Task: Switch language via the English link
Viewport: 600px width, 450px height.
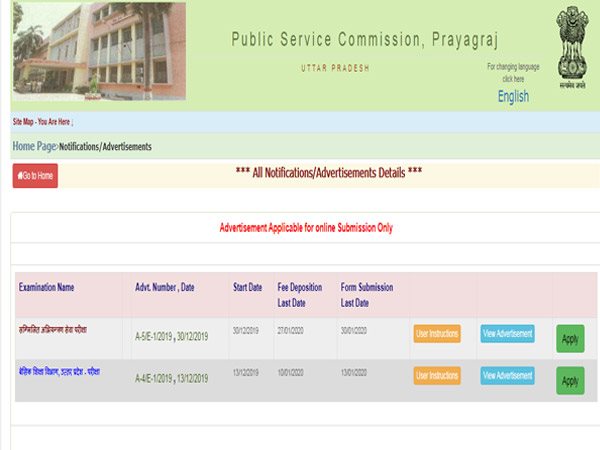Action: [x=513, y=96]
